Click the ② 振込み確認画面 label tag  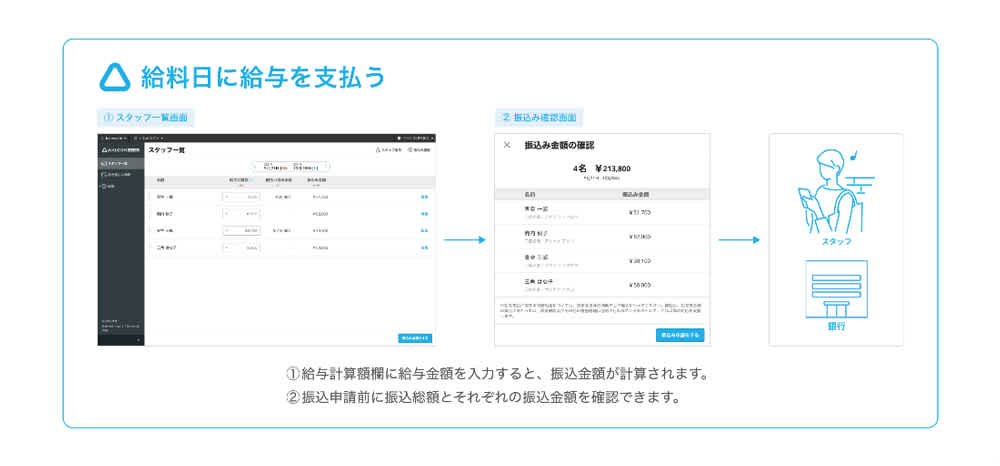coord(539,117)
